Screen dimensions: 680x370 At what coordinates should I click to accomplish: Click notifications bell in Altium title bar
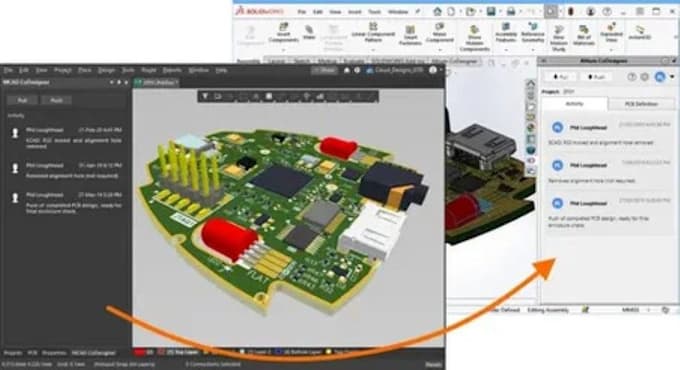click(347, 70)
